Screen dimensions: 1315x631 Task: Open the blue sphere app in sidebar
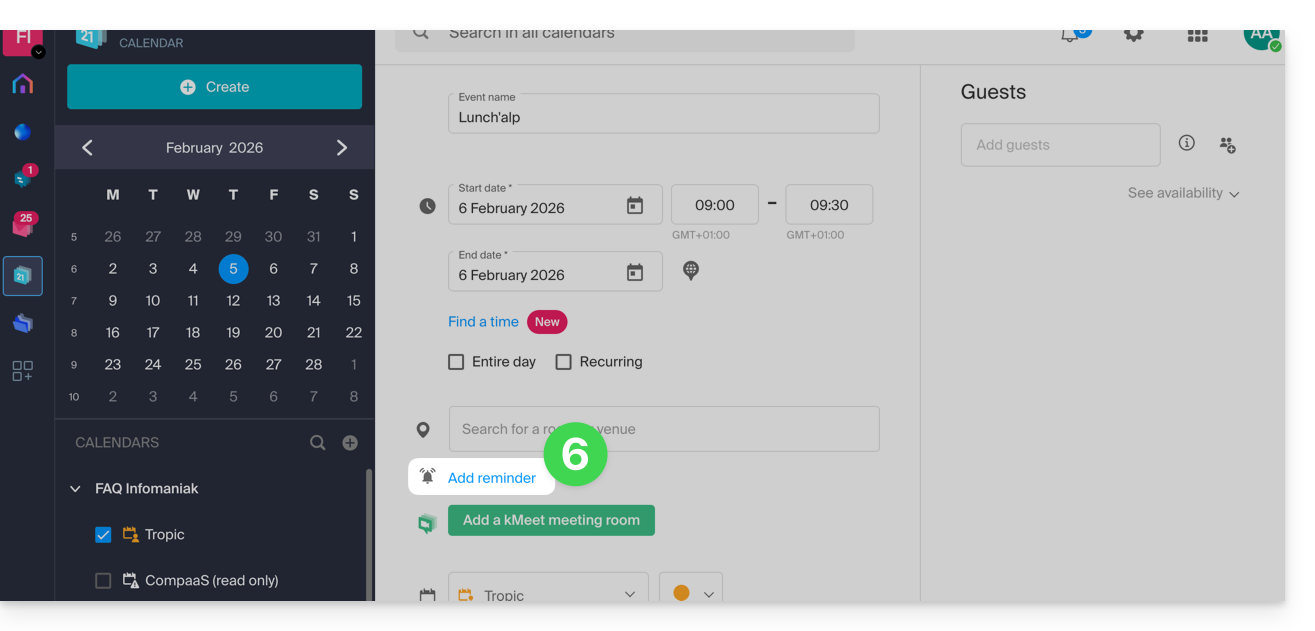click(x=22, y=132)
